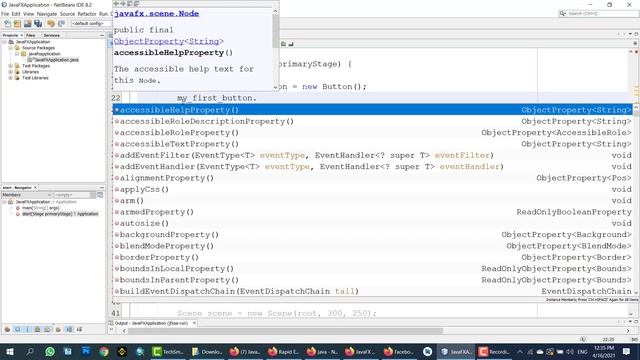Select autosize() completion item
Viewport: 640px width, 360px height.
coord(373,223)
